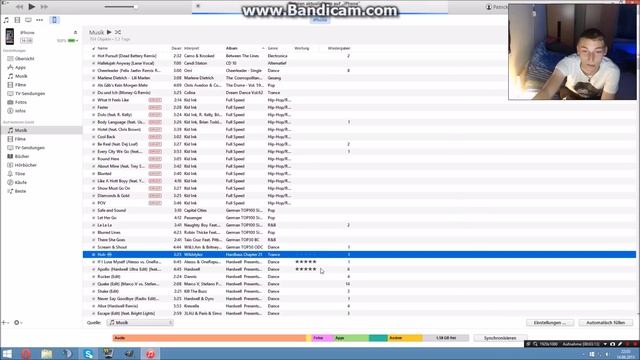Open Übersicht in device settings
Viewport: 640px width, 360px height.
pos(24,59)
